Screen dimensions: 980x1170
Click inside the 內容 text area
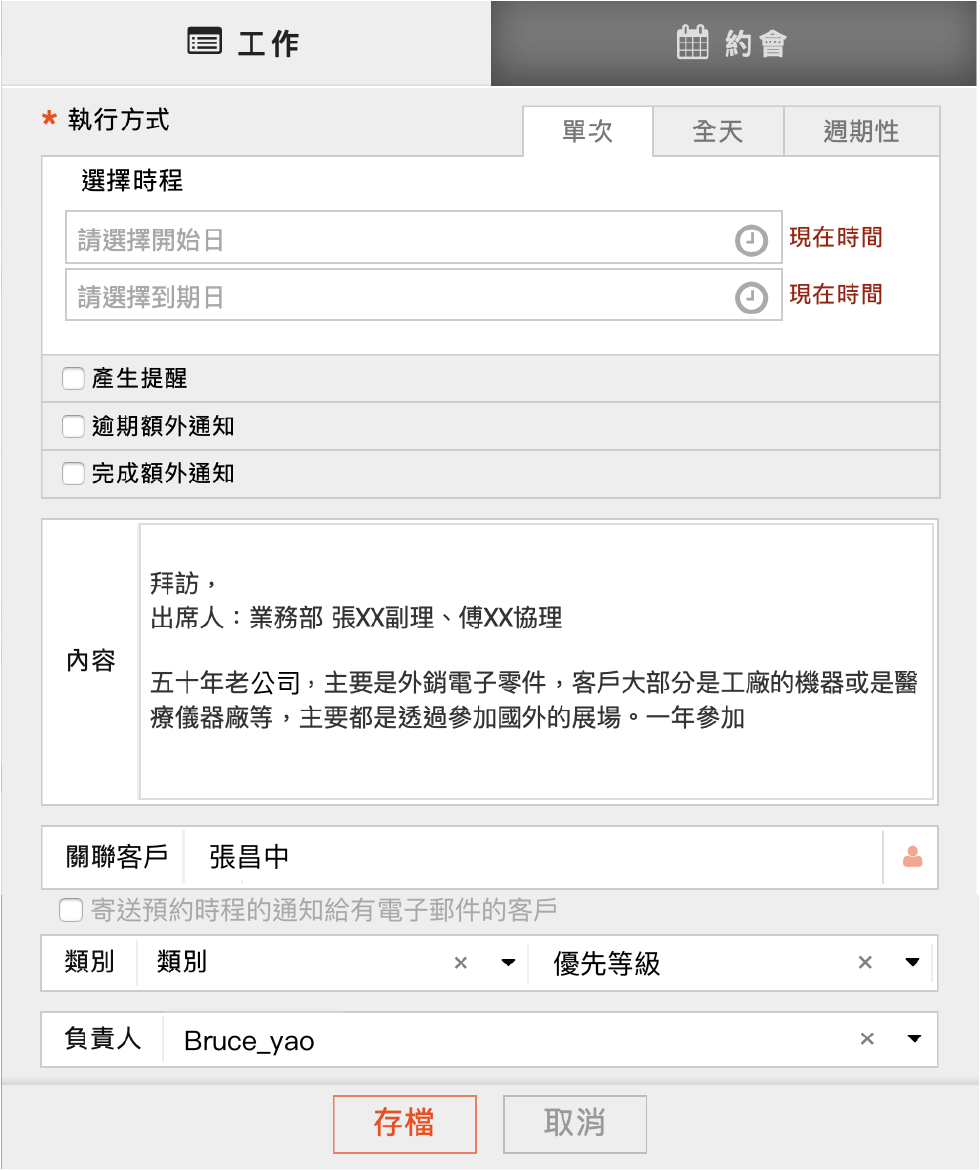tap(537, 661)
